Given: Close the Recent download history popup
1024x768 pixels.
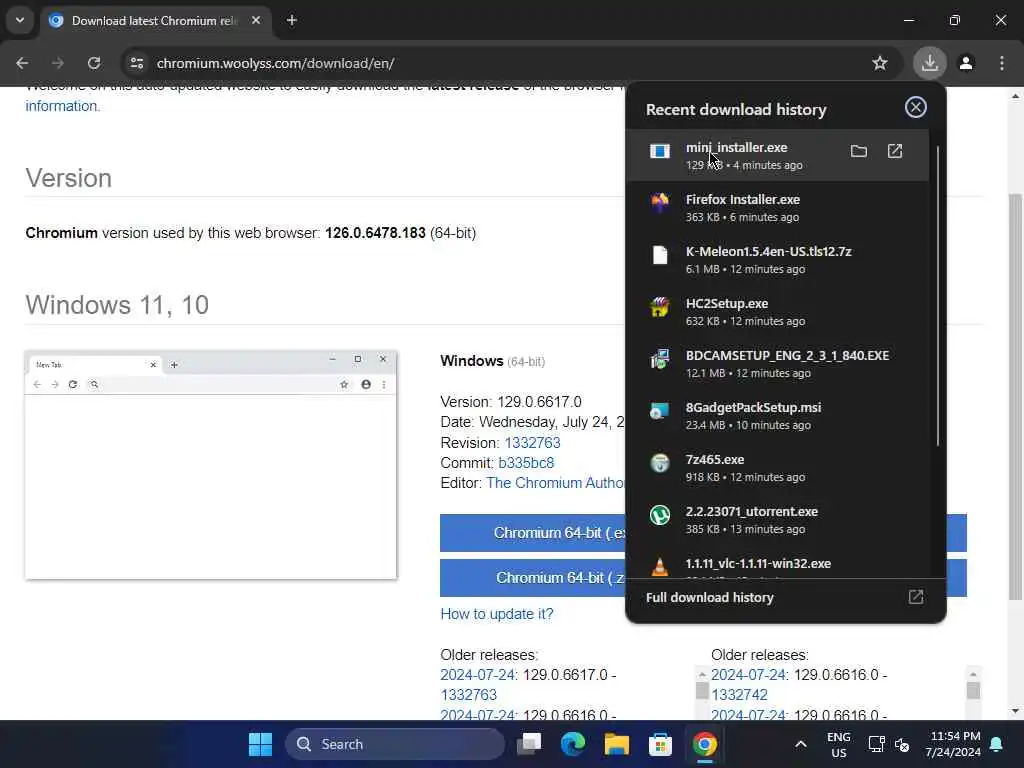Looking at the screenshot, I should (916, 107).
